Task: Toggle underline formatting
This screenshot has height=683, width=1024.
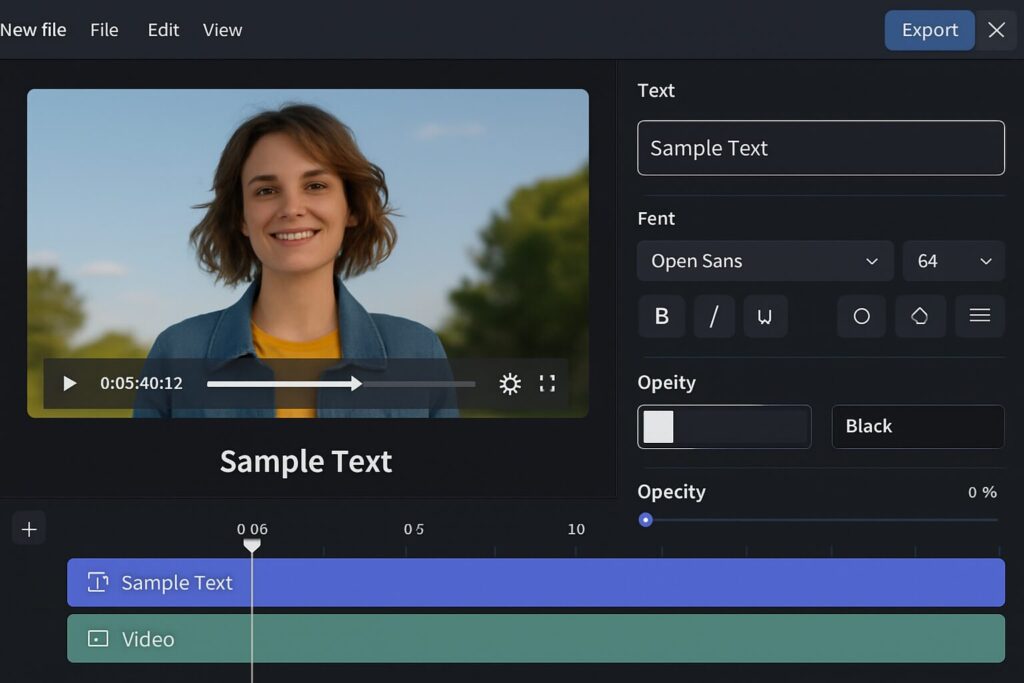Action: click(765, 316)
